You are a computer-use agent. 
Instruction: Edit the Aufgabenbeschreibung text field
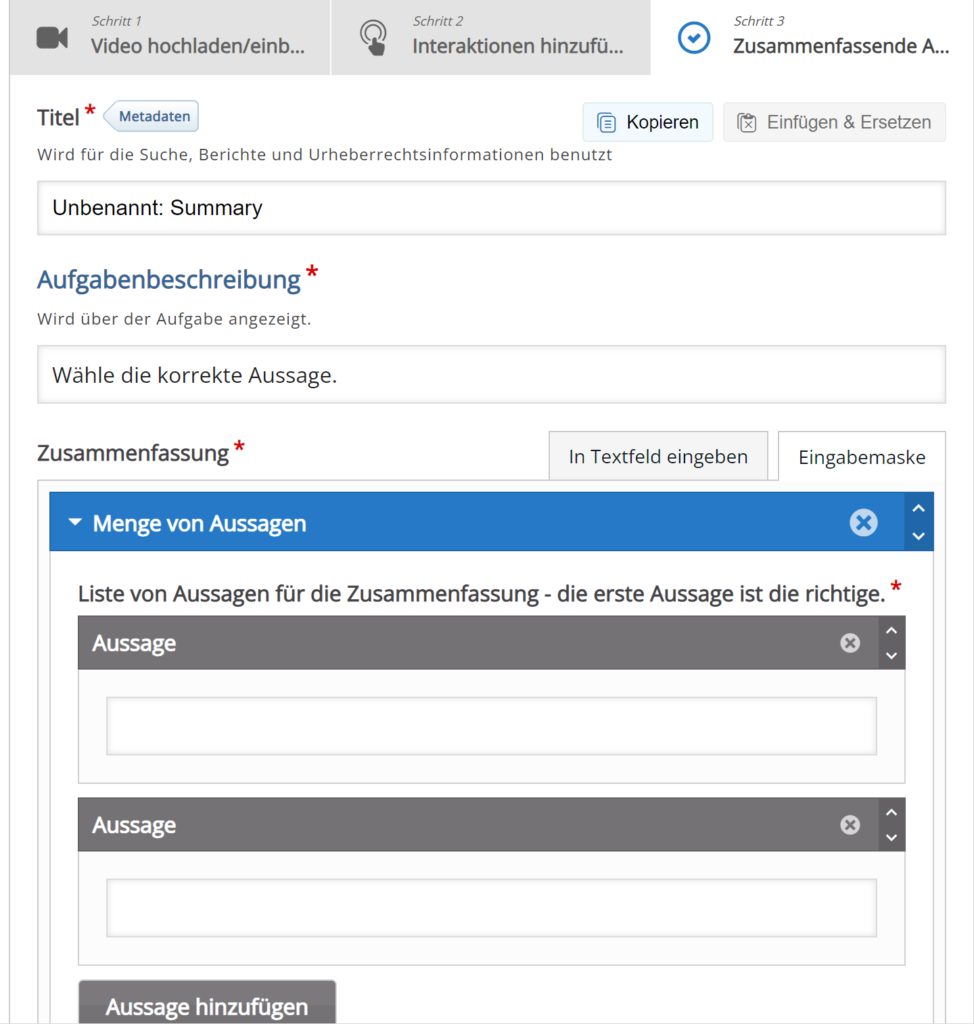point(491,375)
